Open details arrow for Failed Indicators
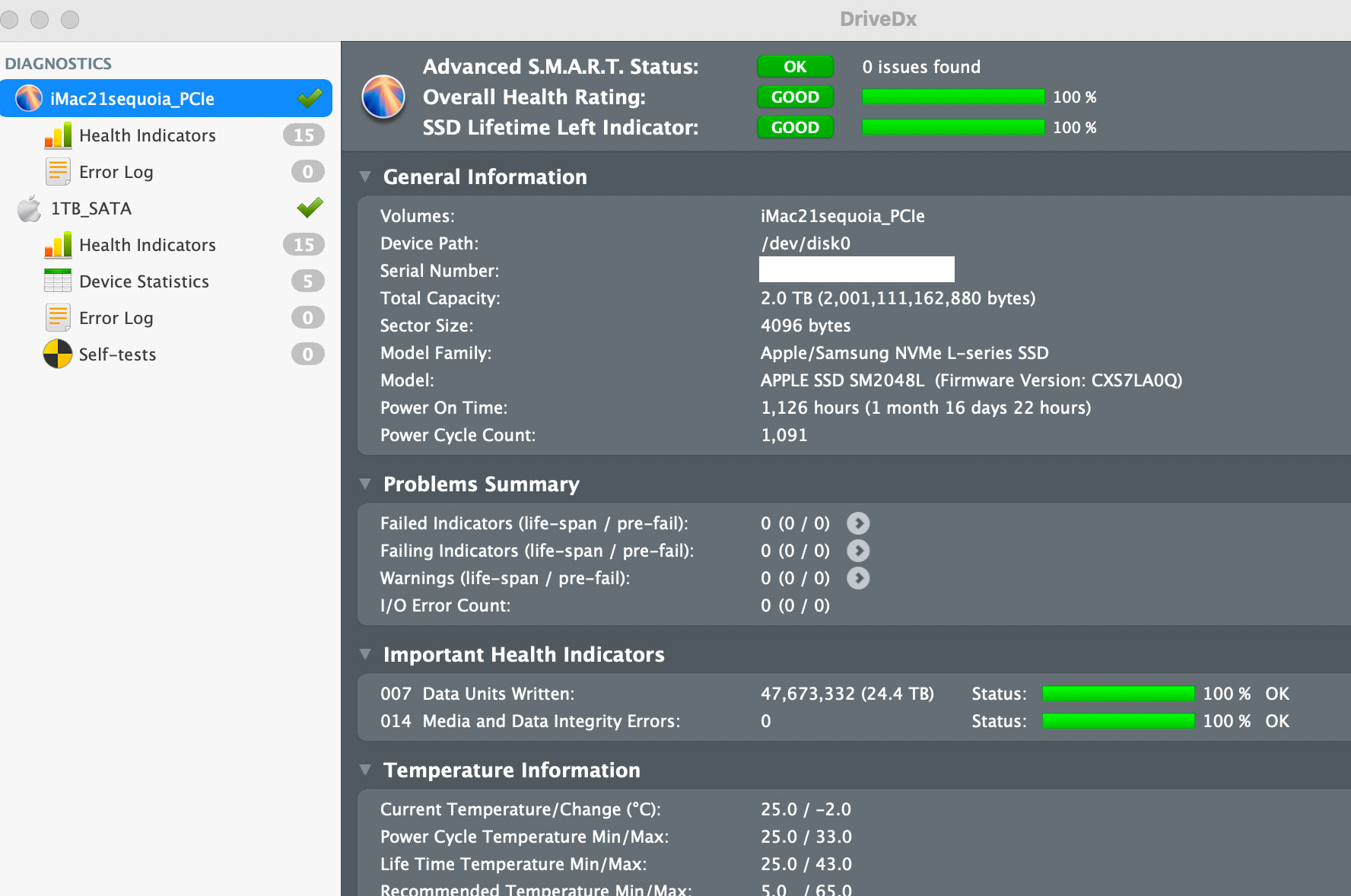This screenshot has width=1351, height=896. coord(858,523)
